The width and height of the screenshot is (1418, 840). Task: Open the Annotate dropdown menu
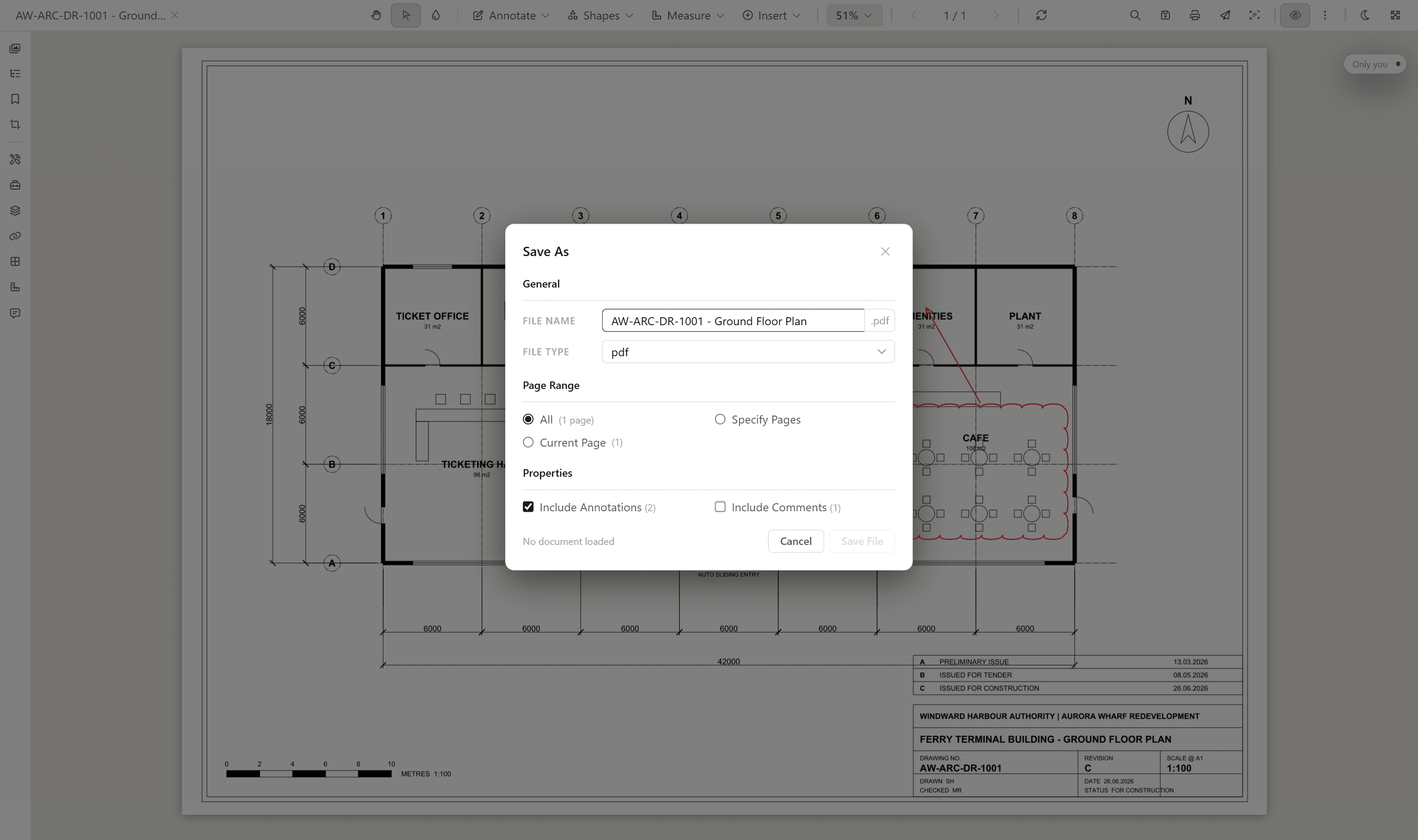pyautogui.click(x=511, y=15)
